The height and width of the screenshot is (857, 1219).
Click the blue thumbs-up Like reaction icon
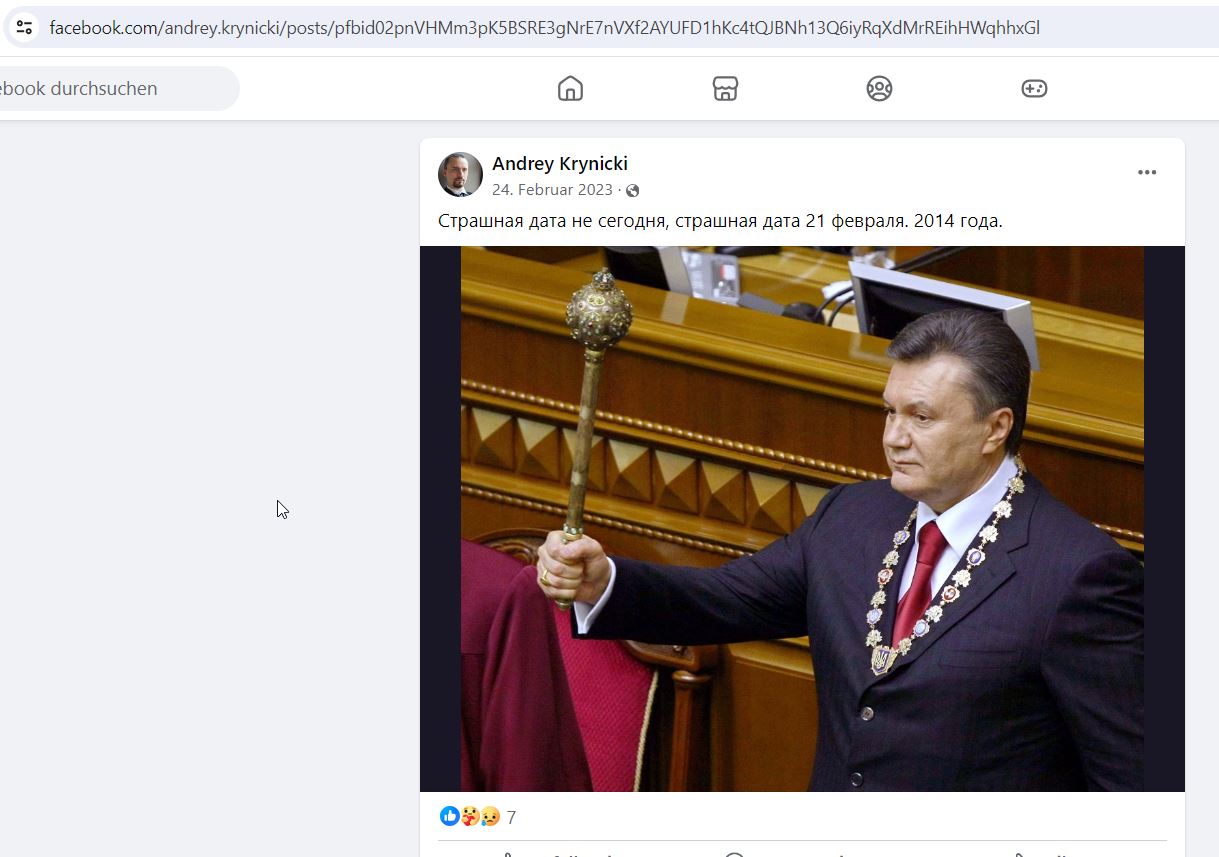449,816
